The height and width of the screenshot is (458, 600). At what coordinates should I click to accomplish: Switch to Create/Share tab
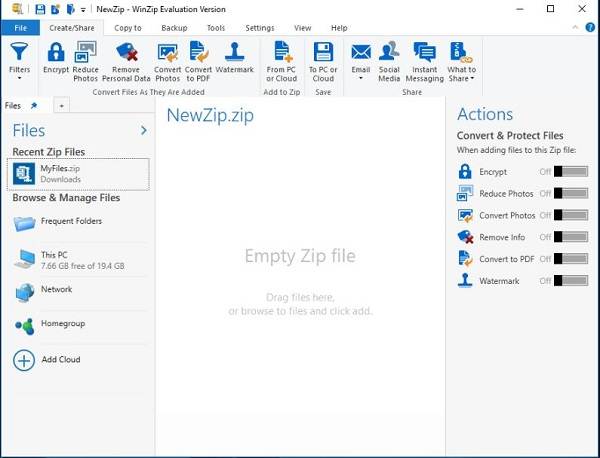click(72, 28)
